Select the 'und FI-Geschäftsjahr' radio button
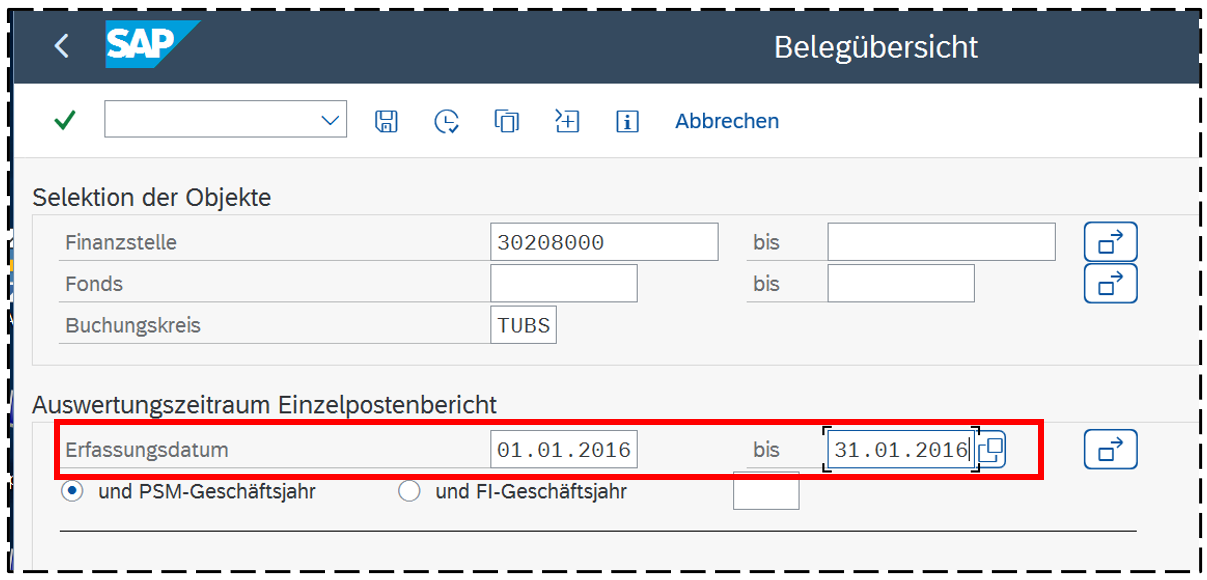Image resolution: width=1207 pixels, height=580 pixels. 409,492
